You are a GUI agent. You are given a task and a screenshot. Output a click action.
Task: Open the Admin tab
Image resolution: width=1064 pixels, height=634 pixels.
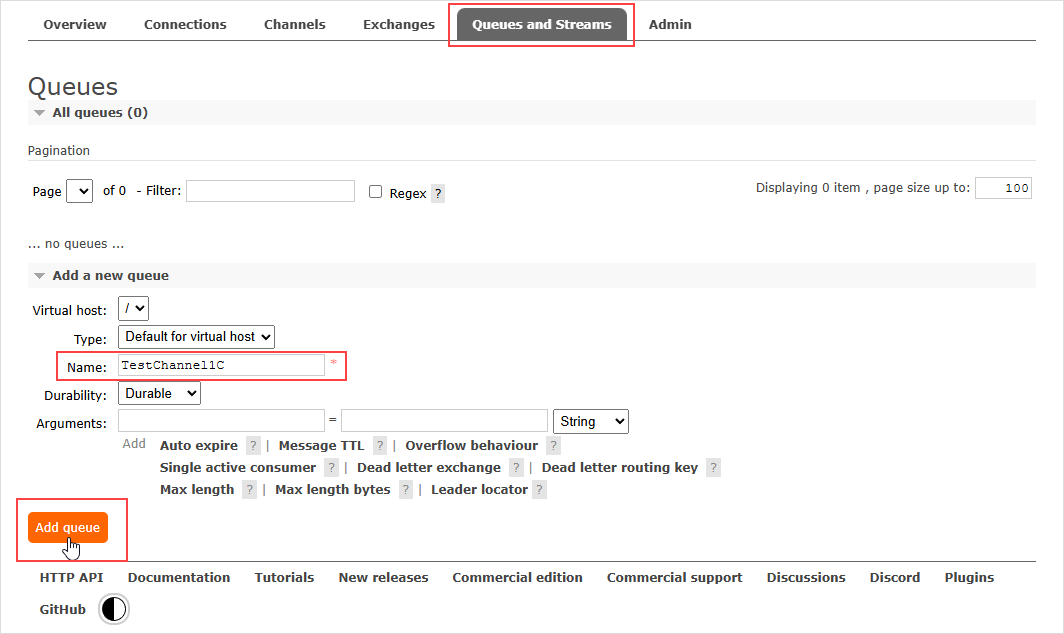[670, 24]
